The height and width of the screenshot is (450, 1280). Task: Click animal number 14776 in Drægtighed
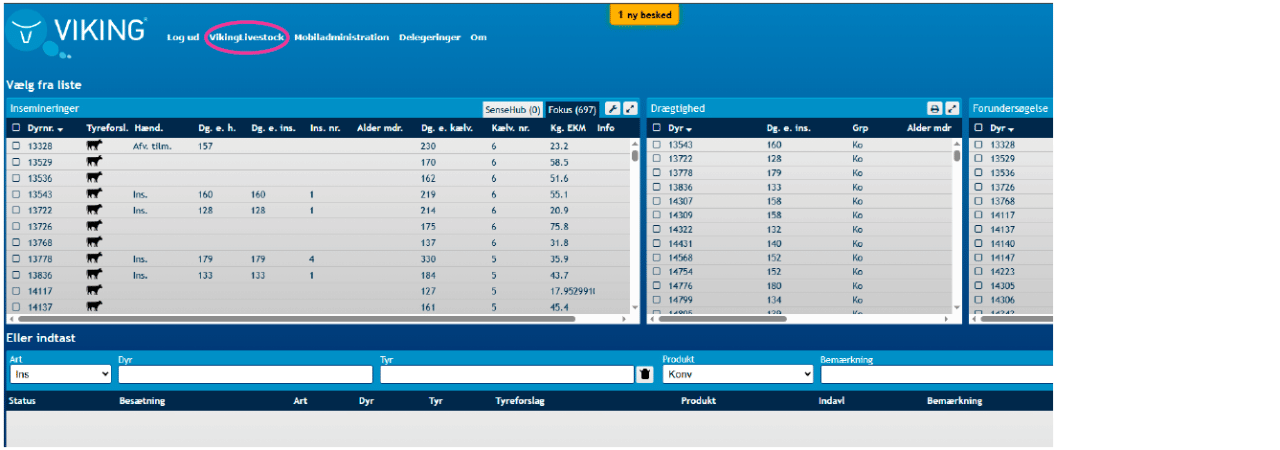[x=680, y=285]
